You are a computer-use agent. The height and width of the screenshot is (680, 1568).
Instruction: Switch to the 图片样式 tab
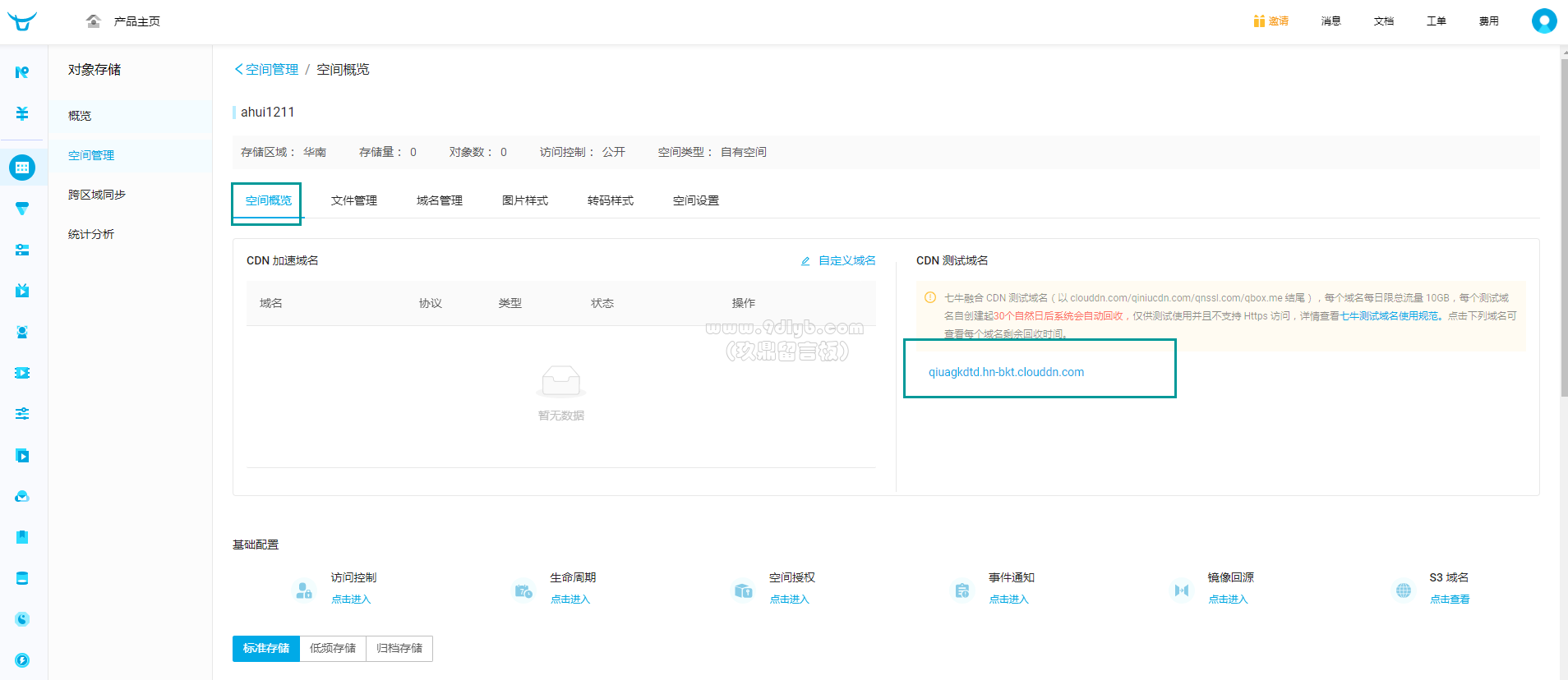(525, 200)
